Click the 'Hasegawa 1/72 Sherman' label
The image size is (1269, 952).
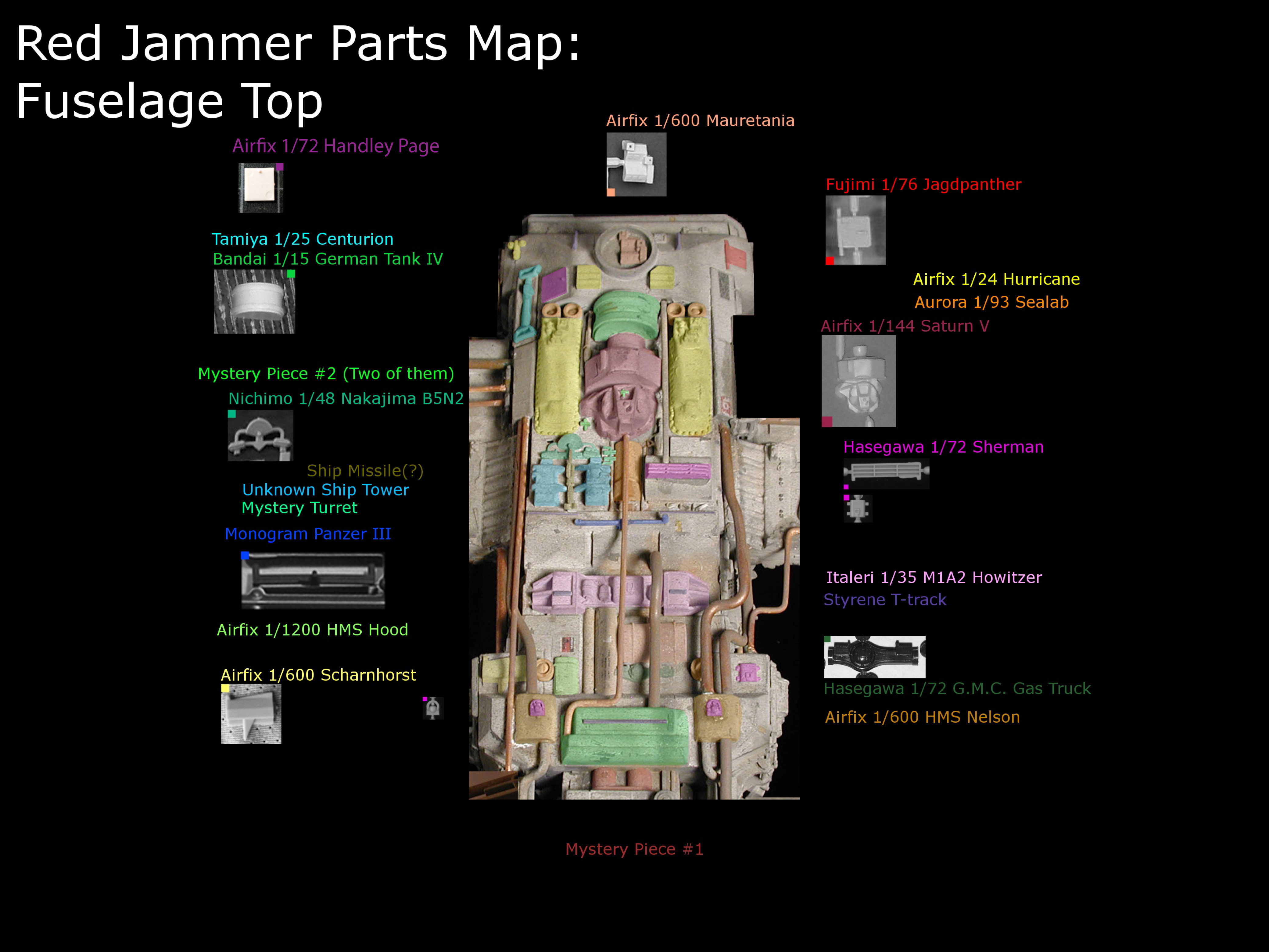(944, 447)
